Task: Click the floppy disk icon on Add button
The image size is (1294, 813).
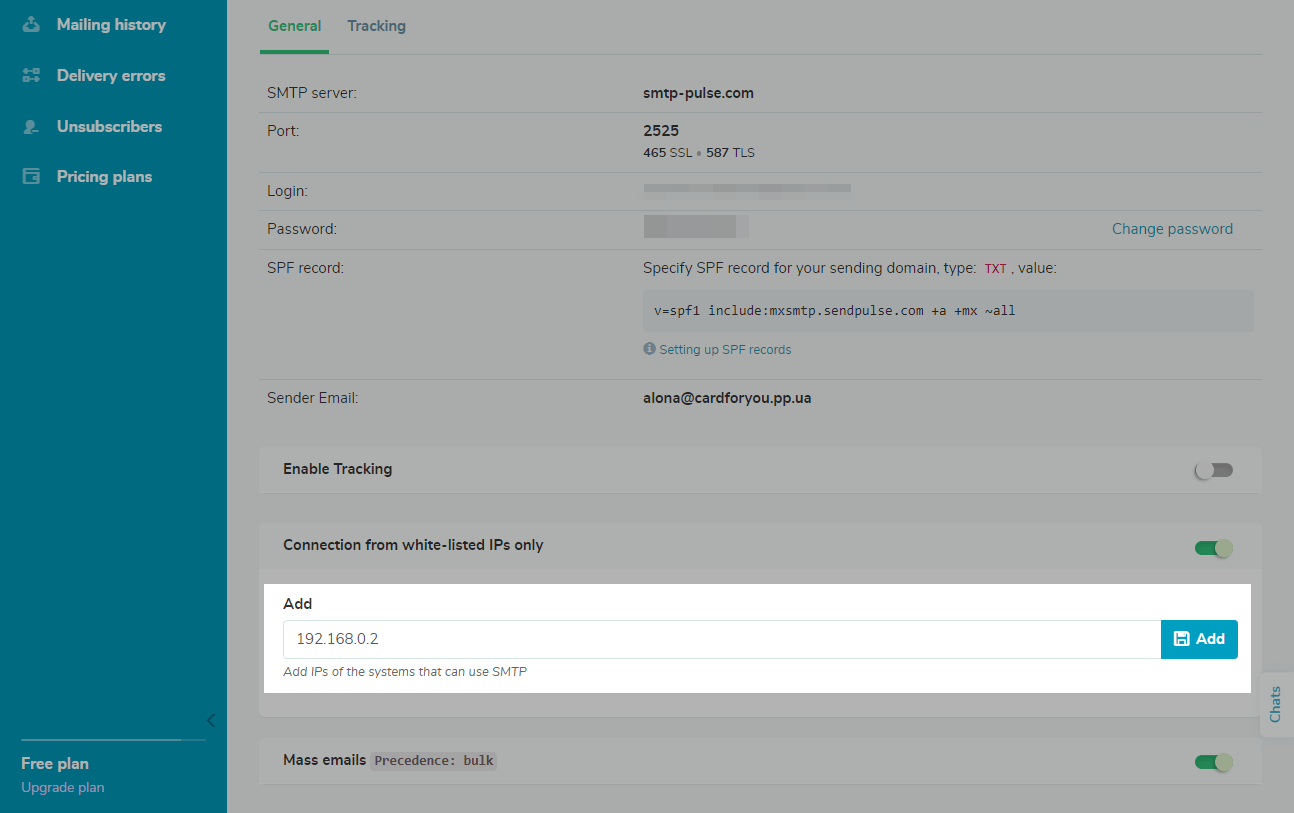Action: [x=1181, y=639]
